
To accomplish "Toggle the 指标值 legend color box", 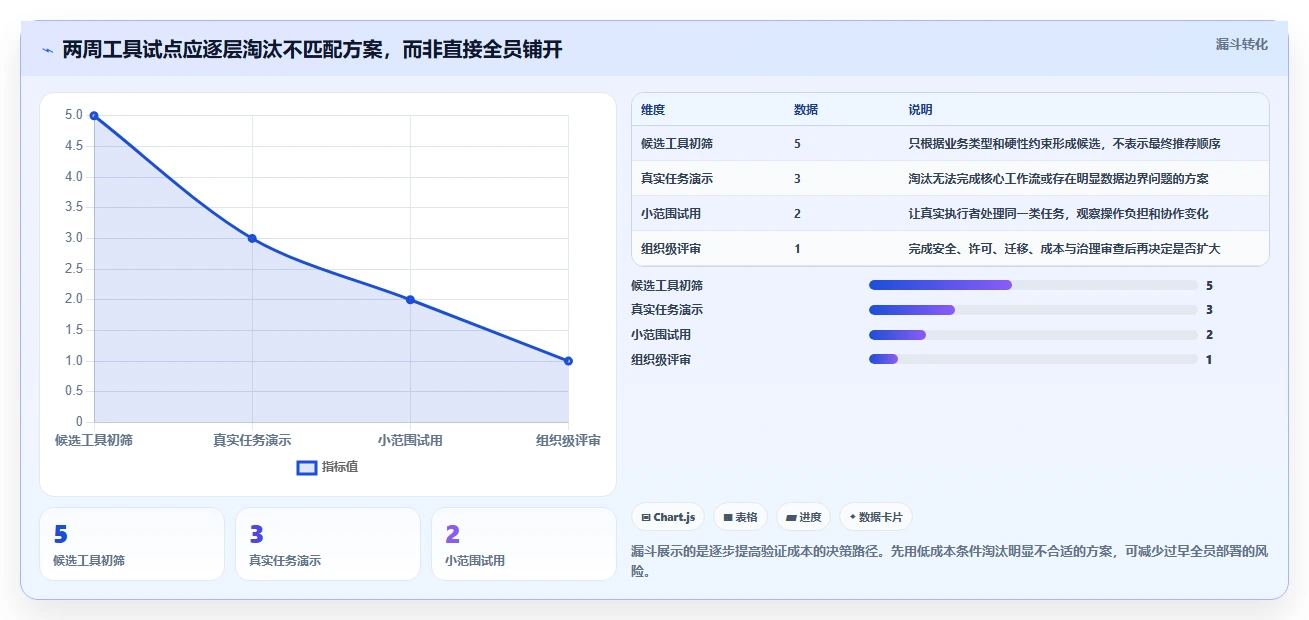I will (307, 467).
